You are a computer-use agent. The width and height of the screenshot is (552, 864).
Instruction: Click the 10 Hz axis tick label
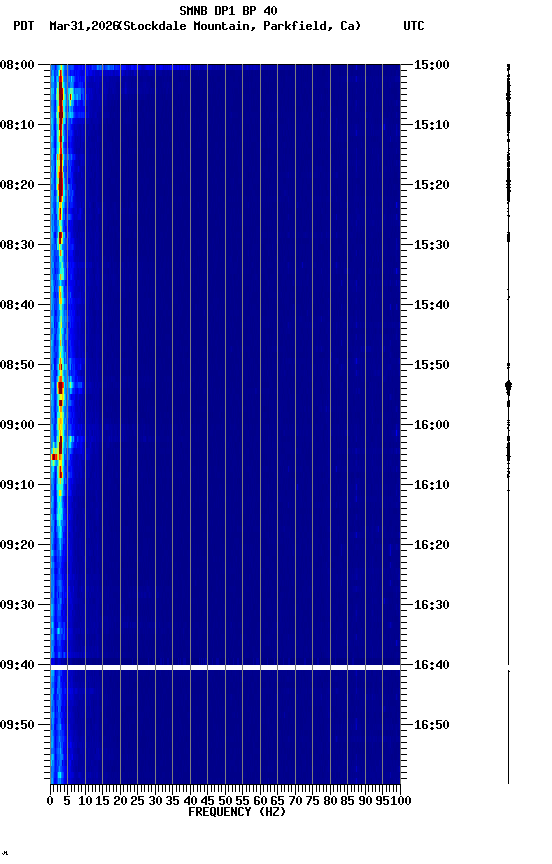(85, 802)
